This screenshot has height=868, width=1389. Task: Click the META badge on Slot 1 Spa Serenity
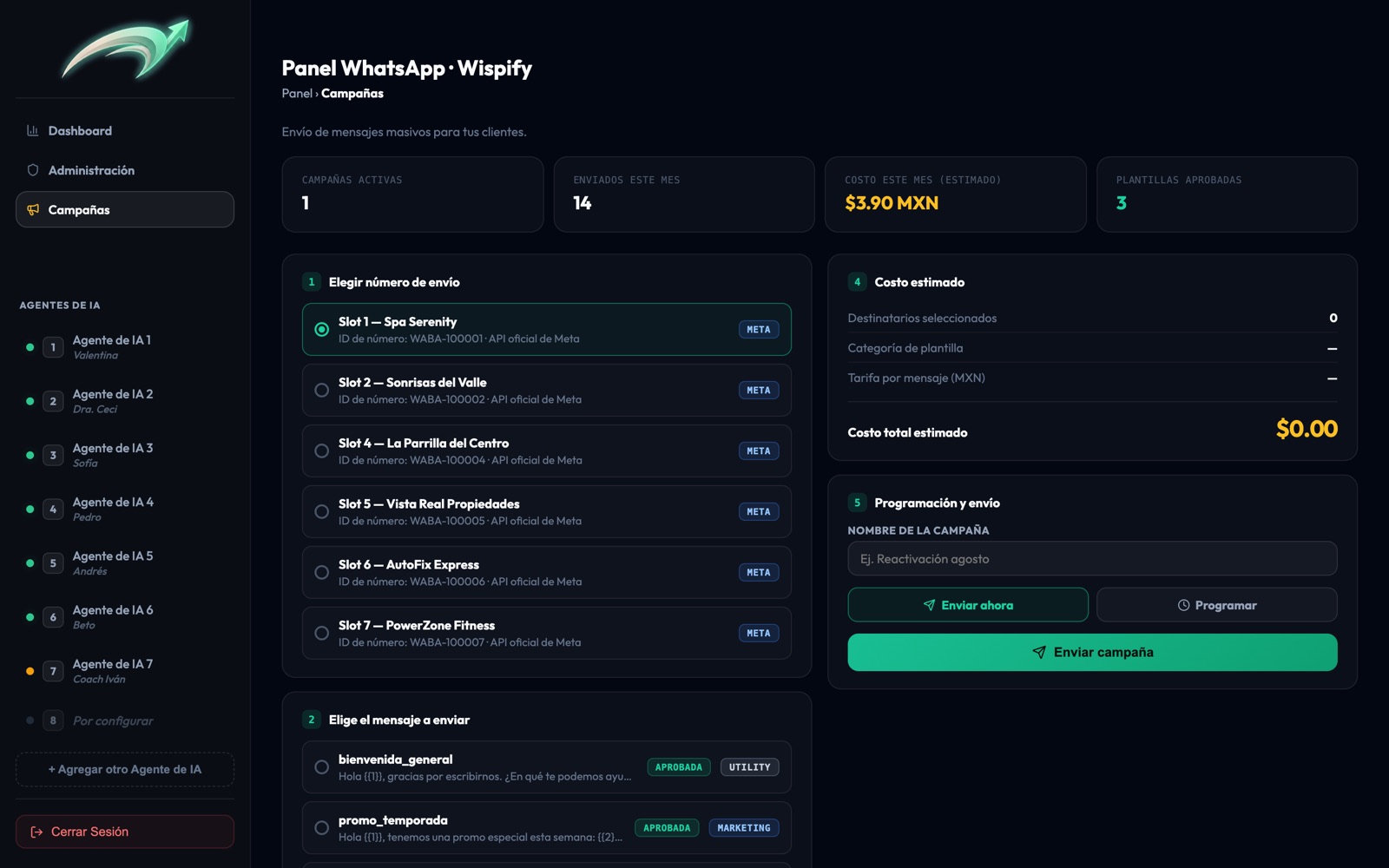click(x=759, y=330)
